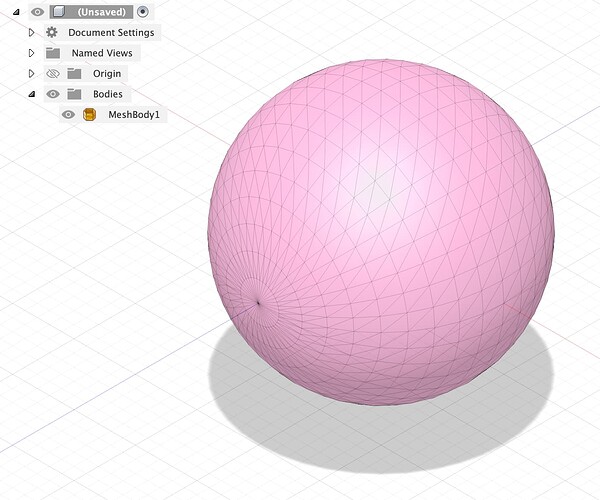Expand the Origin folder
The width and height of the screenshot is (600, 500).
32,73
